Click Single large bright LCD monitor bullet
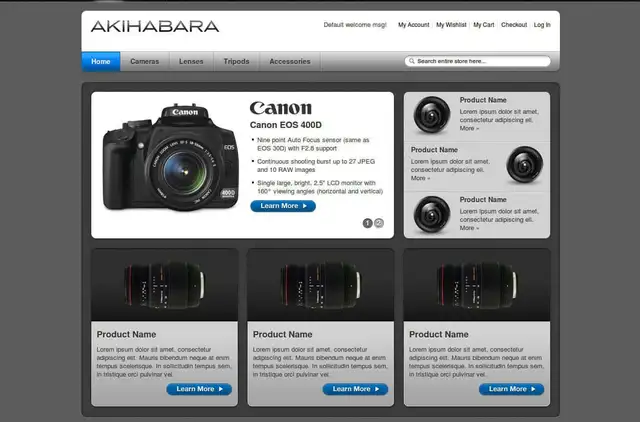This screenshot has height=422, width=640. (320, 187)
